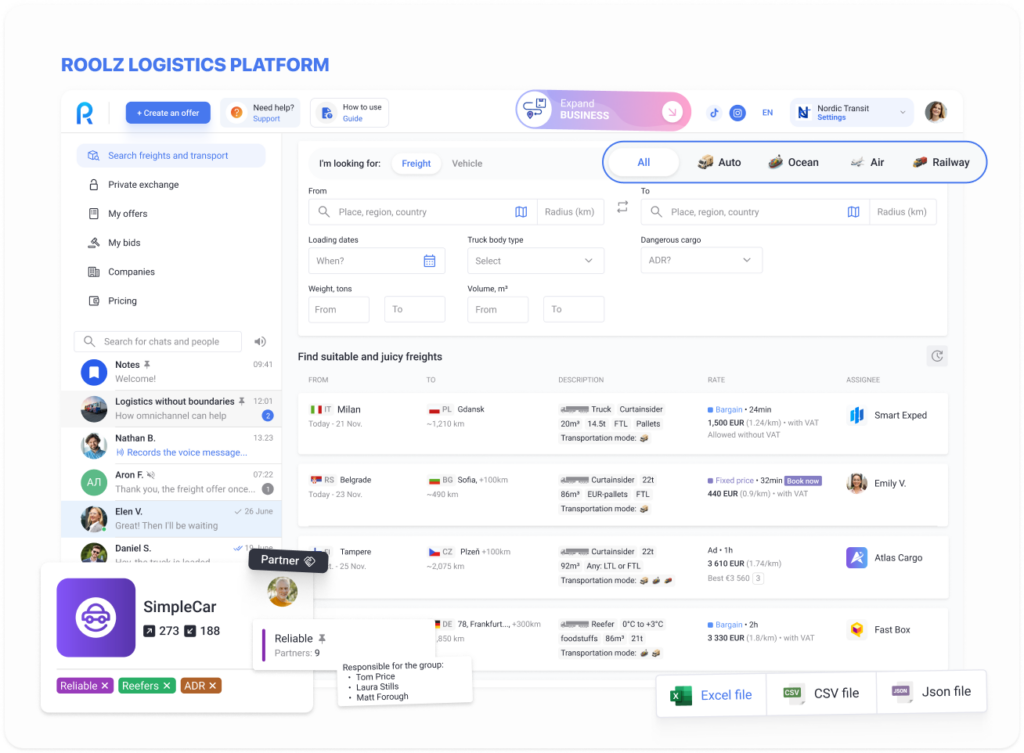Click To place, region, country field

pyautogui.click(x=755, y=212)
